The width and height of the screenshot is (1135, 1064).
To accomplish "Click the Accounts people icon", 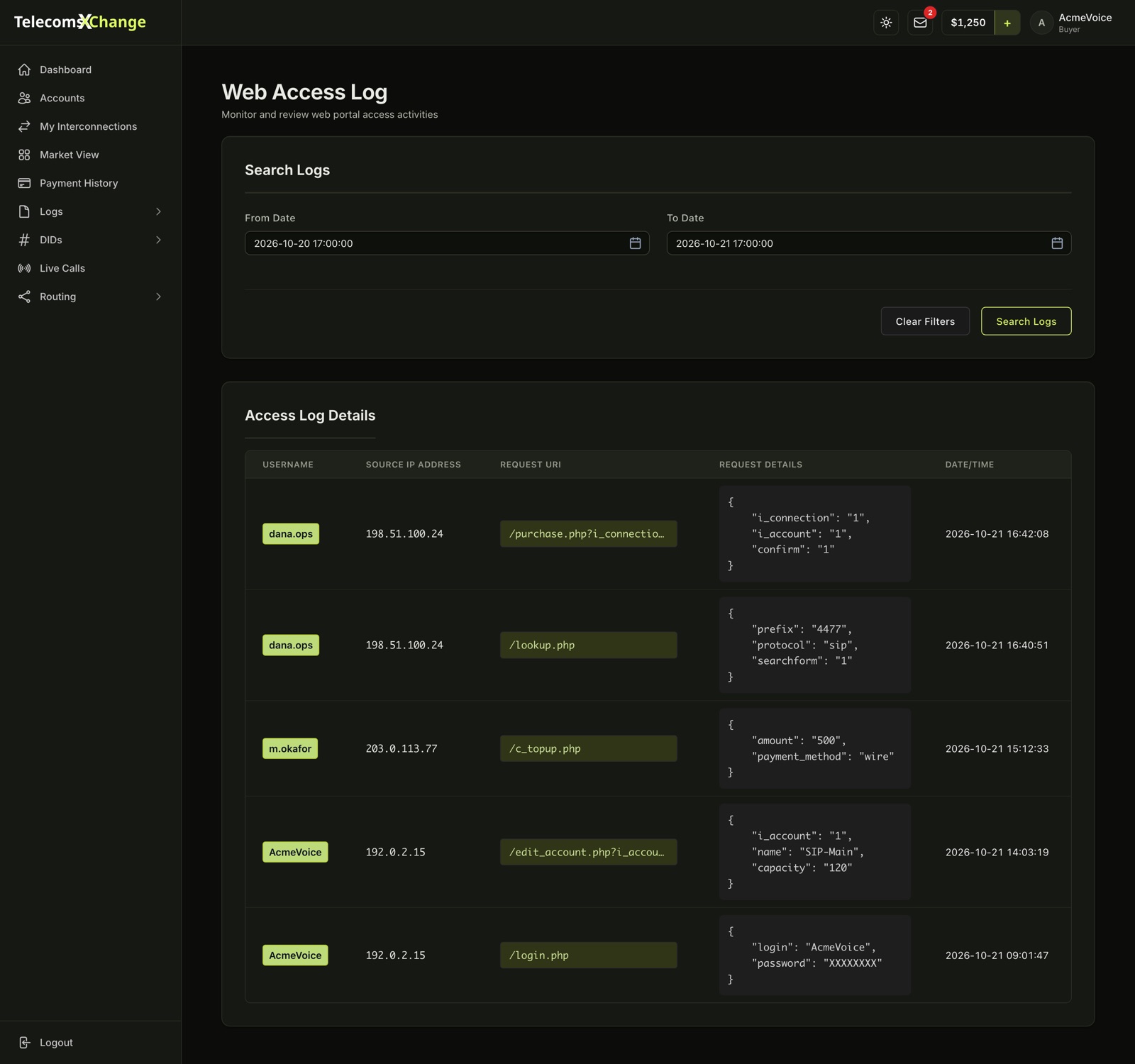I will point(24,98).
